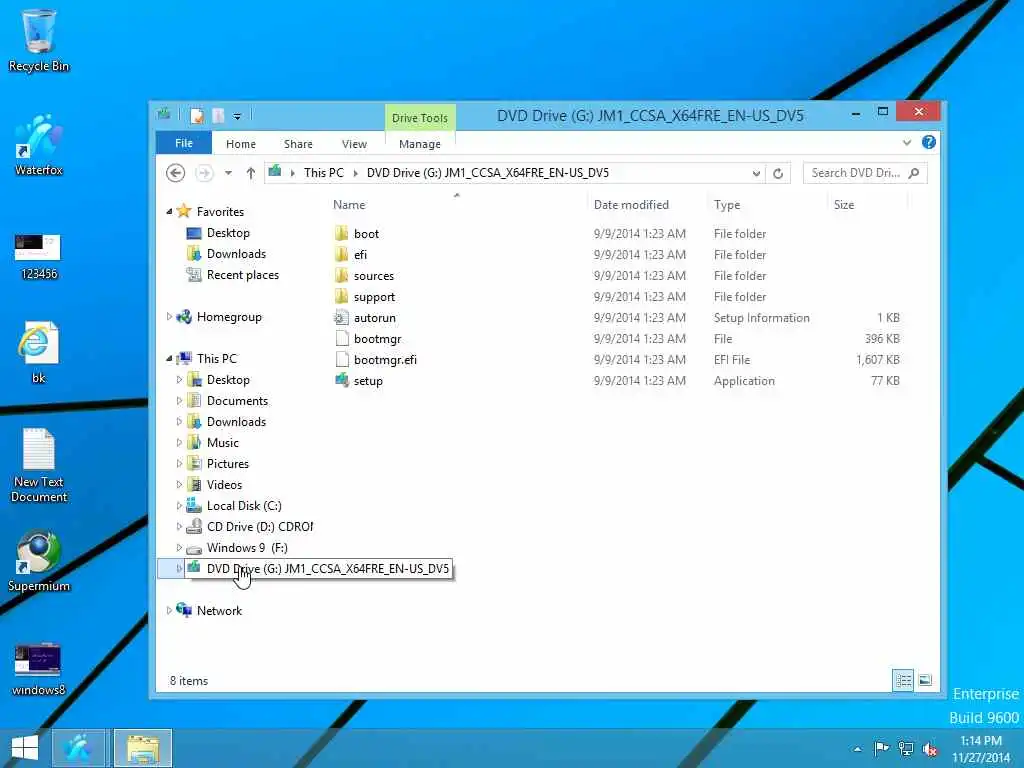Open the address bar history dropdown
Screen dimensions: 1024x768
coord(756,173)
